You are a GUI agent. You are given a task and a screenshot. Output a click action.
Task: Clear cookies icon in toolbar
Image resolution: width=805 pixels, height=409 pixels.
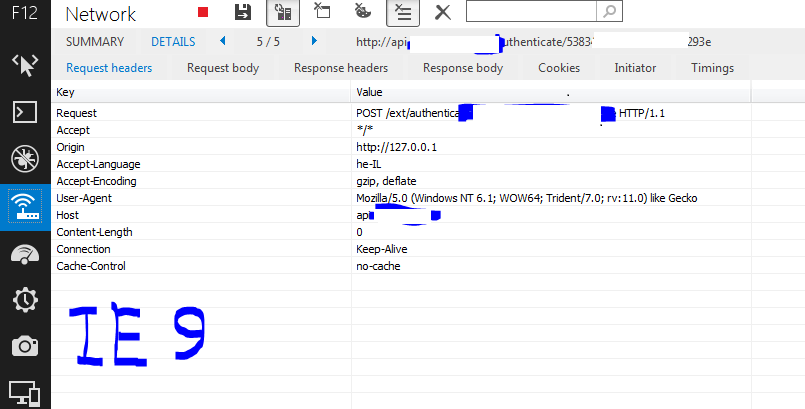(x=363, y=10)
